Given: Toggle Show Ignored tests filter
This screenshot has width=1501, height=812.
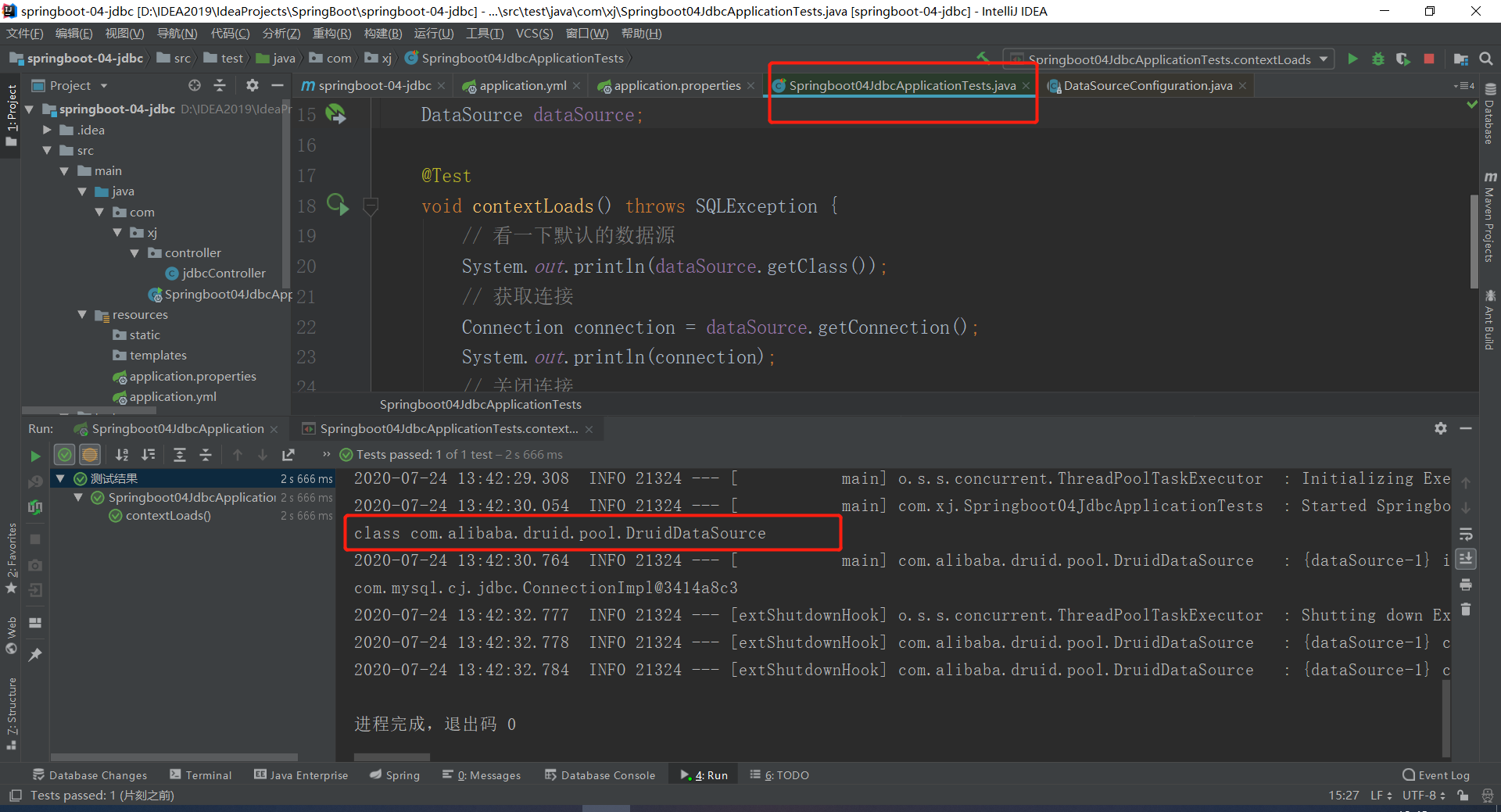Looking at the screenshot, I should [x=90, y=455].
